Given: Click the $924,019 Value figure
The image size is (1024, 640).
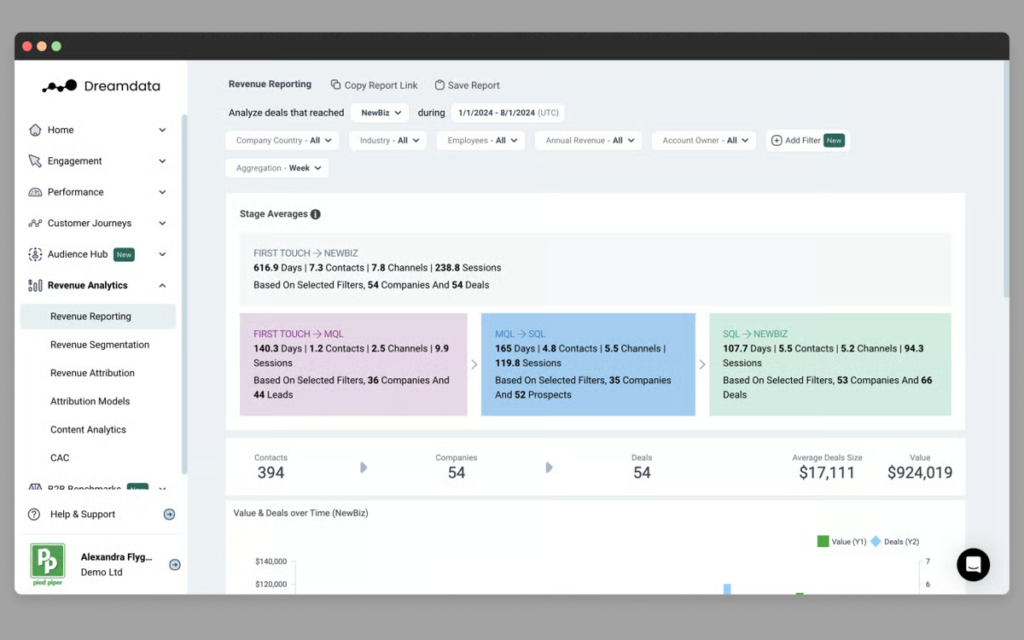Looking at the screenshot, I should [x=920, y=473].
